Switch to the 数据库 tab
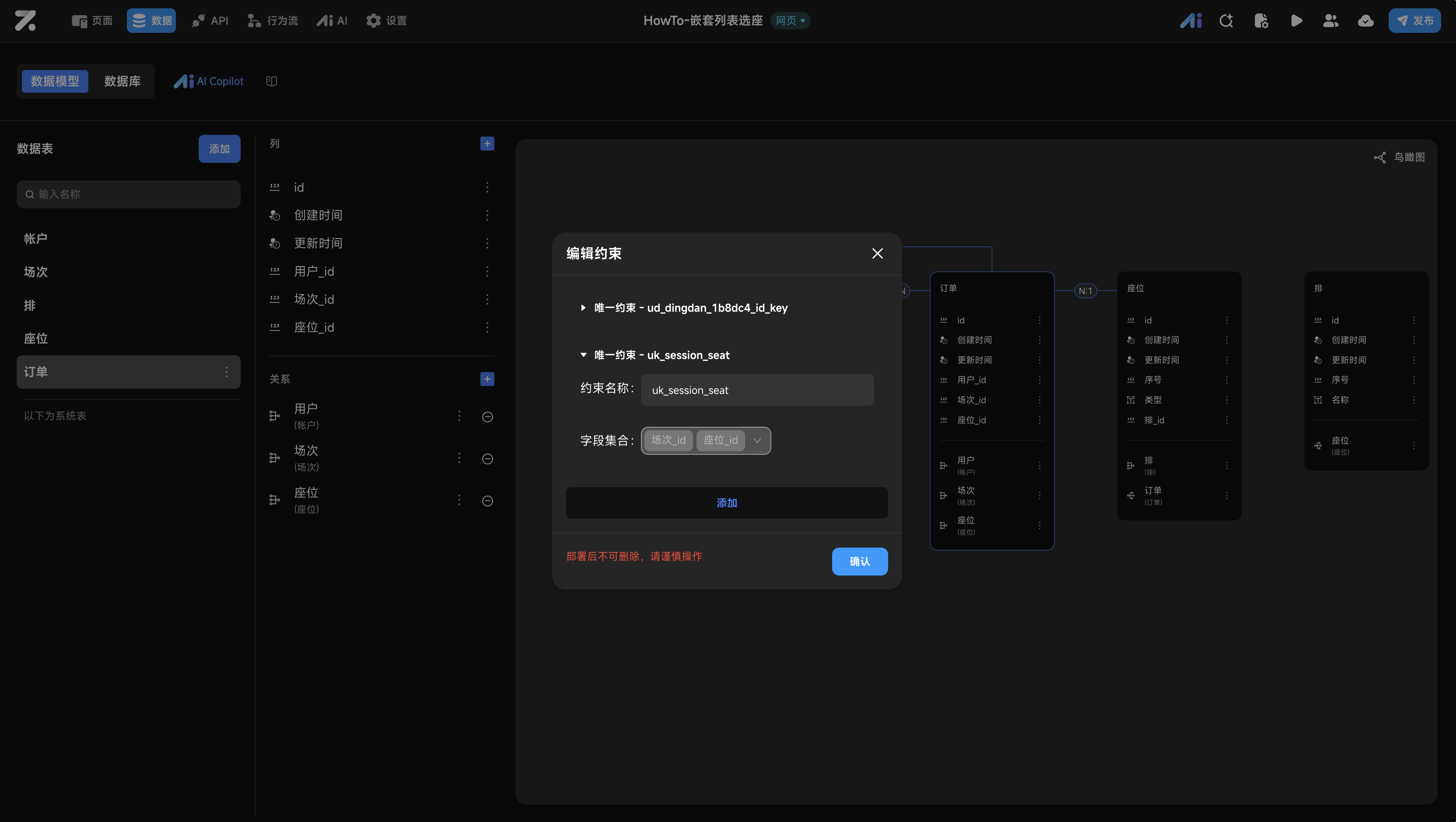This screenshot has height=822, width=1456. [x=122, y=81]
